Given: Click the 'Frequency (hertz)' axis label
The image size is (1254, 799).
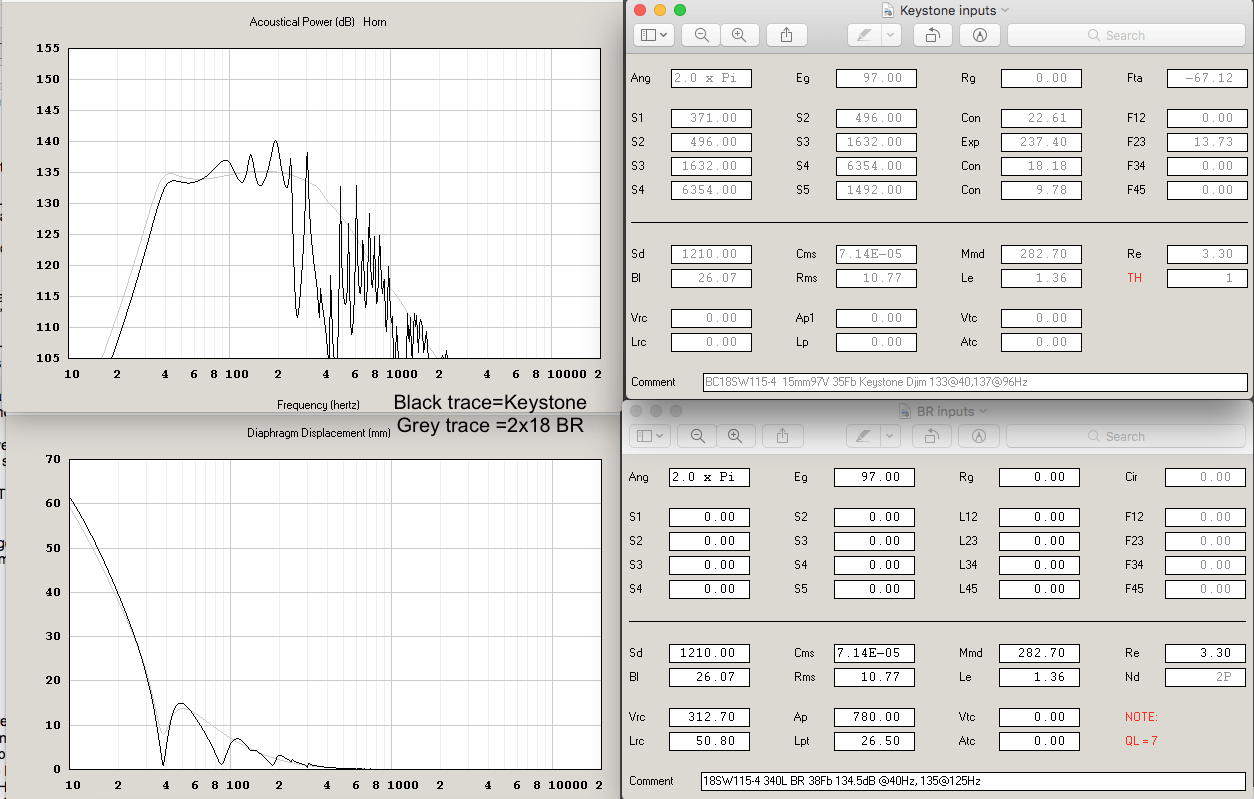Looking at the screenshot, I should click(x=318, y=405).
